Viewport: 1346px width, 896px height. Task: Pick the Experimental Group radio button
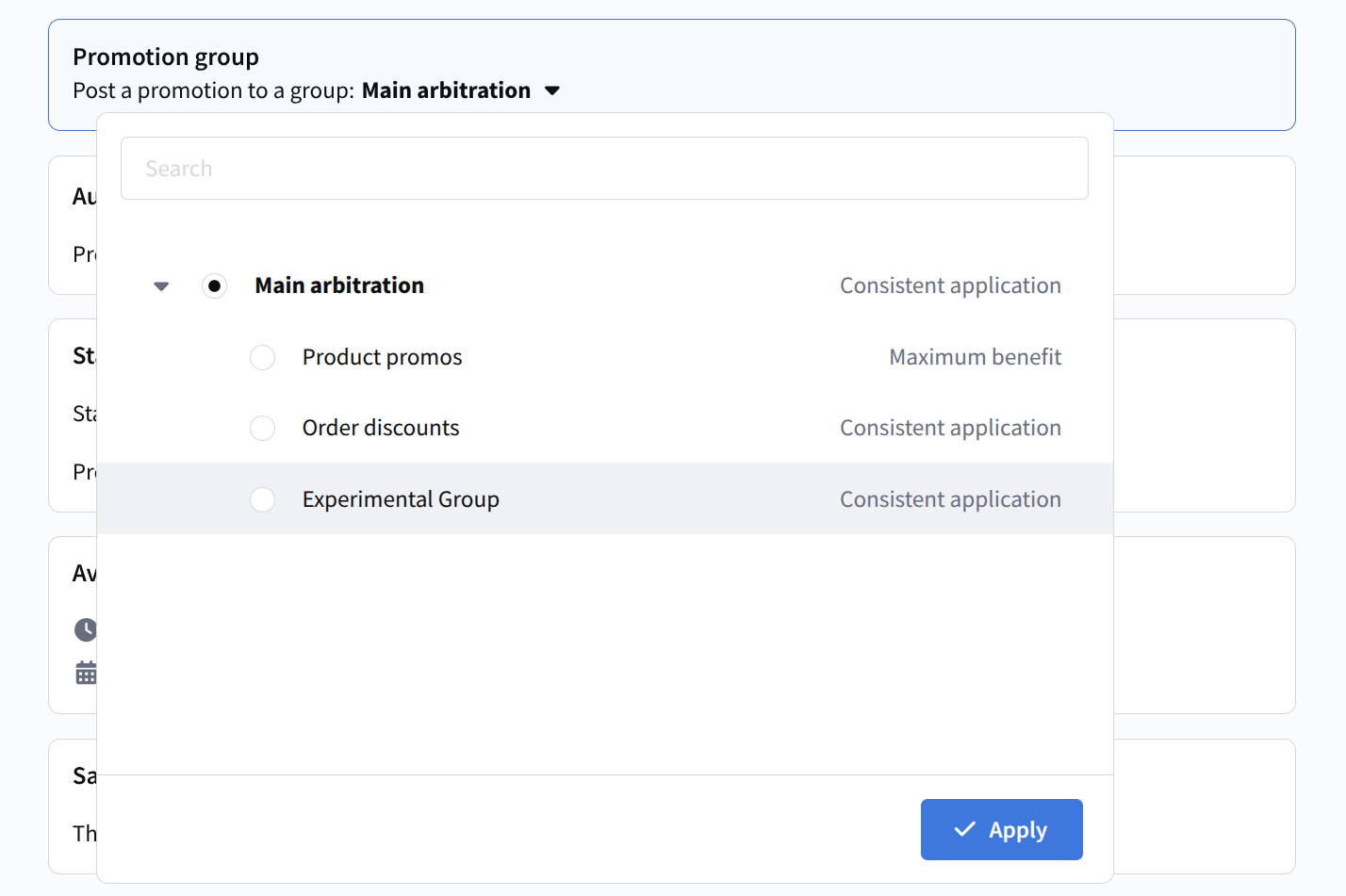point(262,499)
